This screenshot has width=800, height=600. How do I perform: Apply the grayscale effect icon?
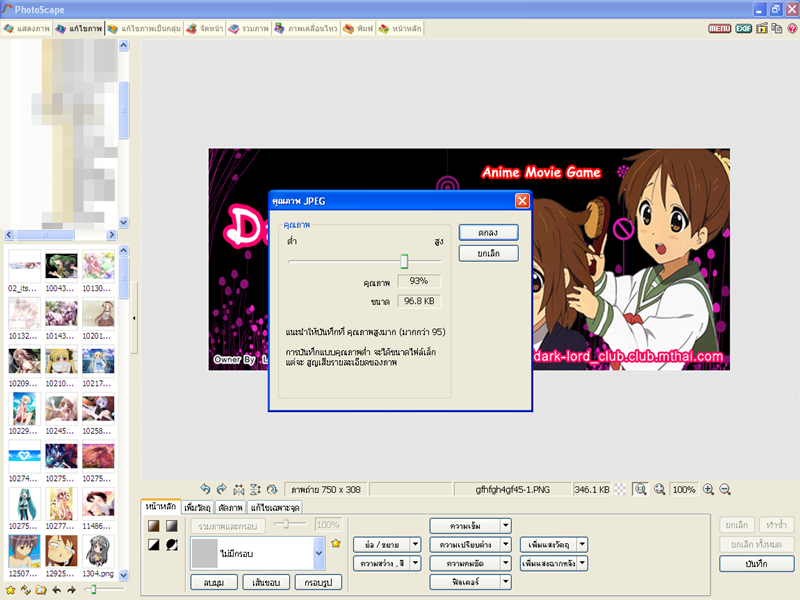pyautogui.click(x=171, y=526)
